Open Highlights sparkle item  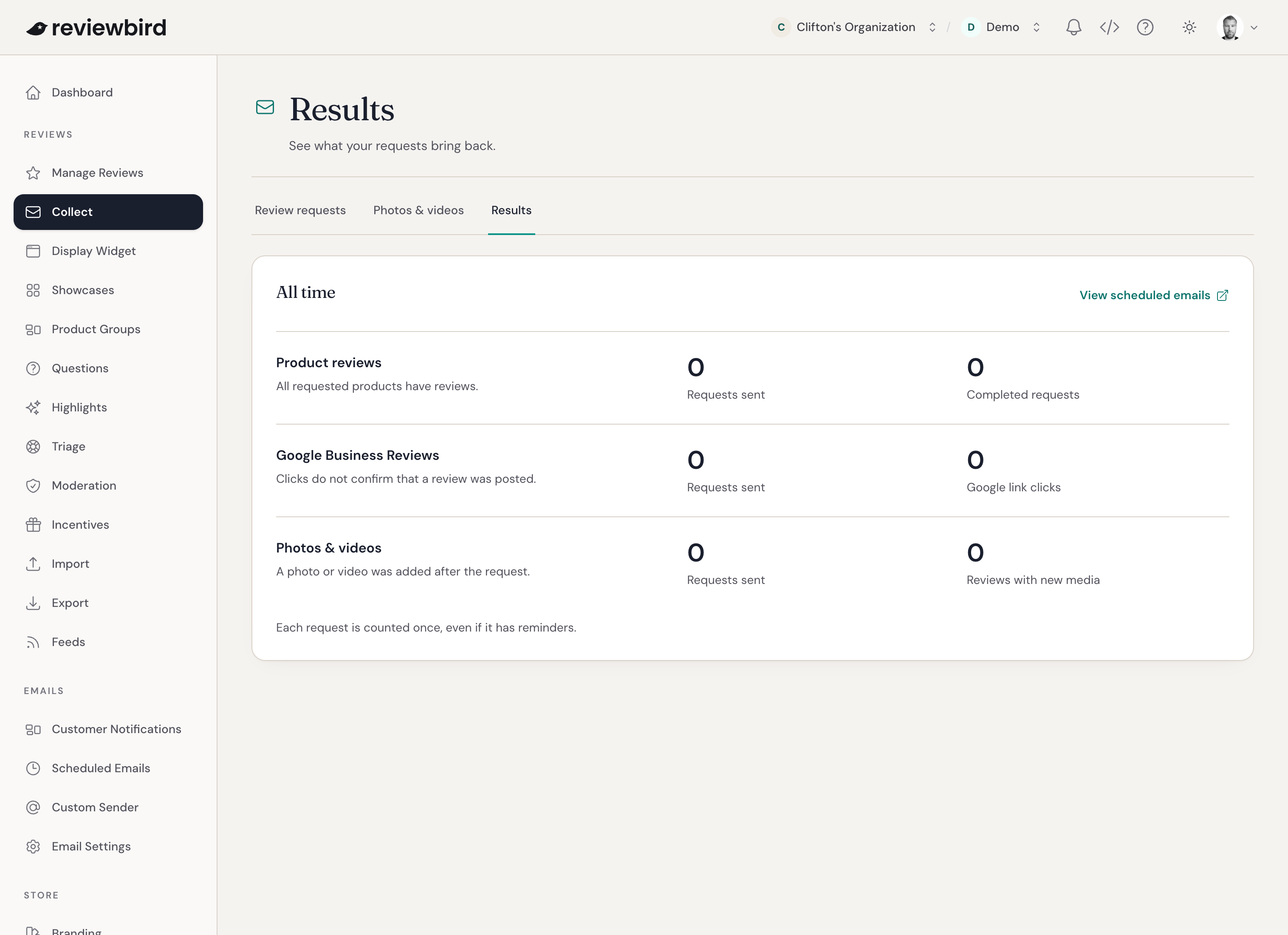108,408
